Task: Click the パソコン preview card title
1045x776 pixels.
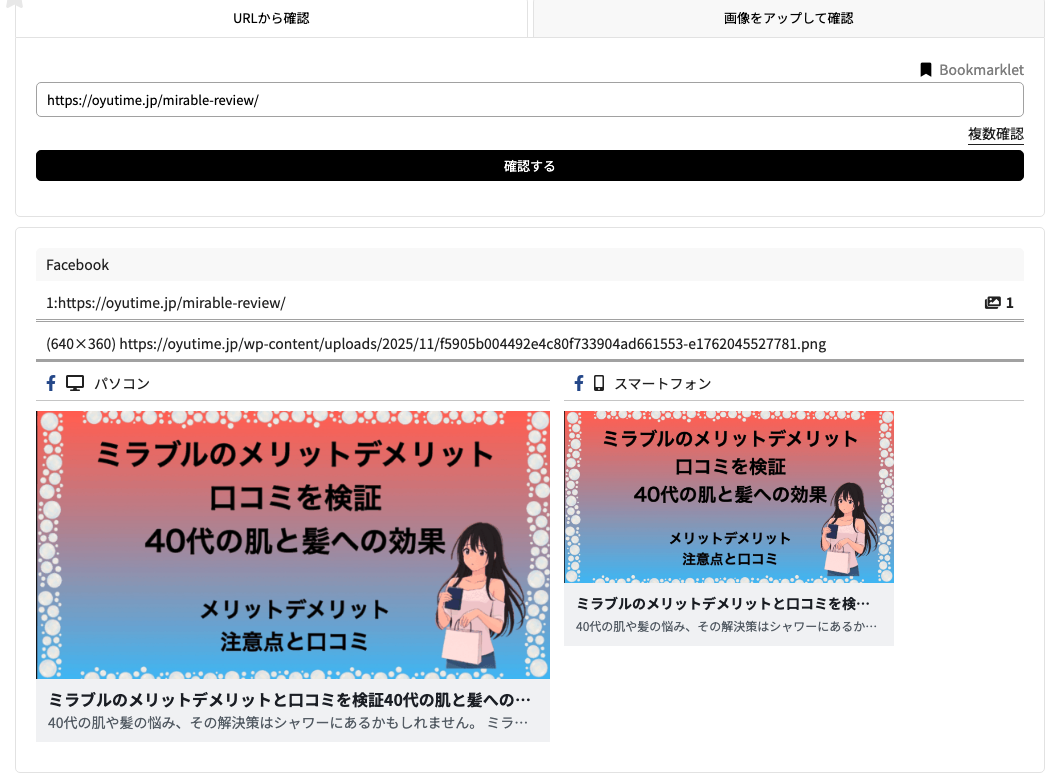Action: pos(290,699)
